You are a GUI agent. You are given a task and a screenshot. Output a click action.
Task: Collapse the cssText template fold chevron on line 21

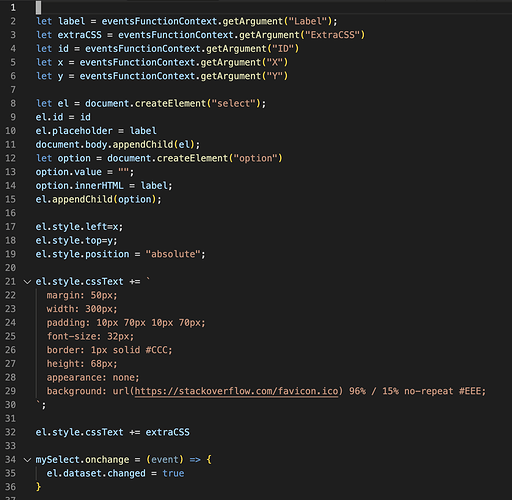(27, 282)
